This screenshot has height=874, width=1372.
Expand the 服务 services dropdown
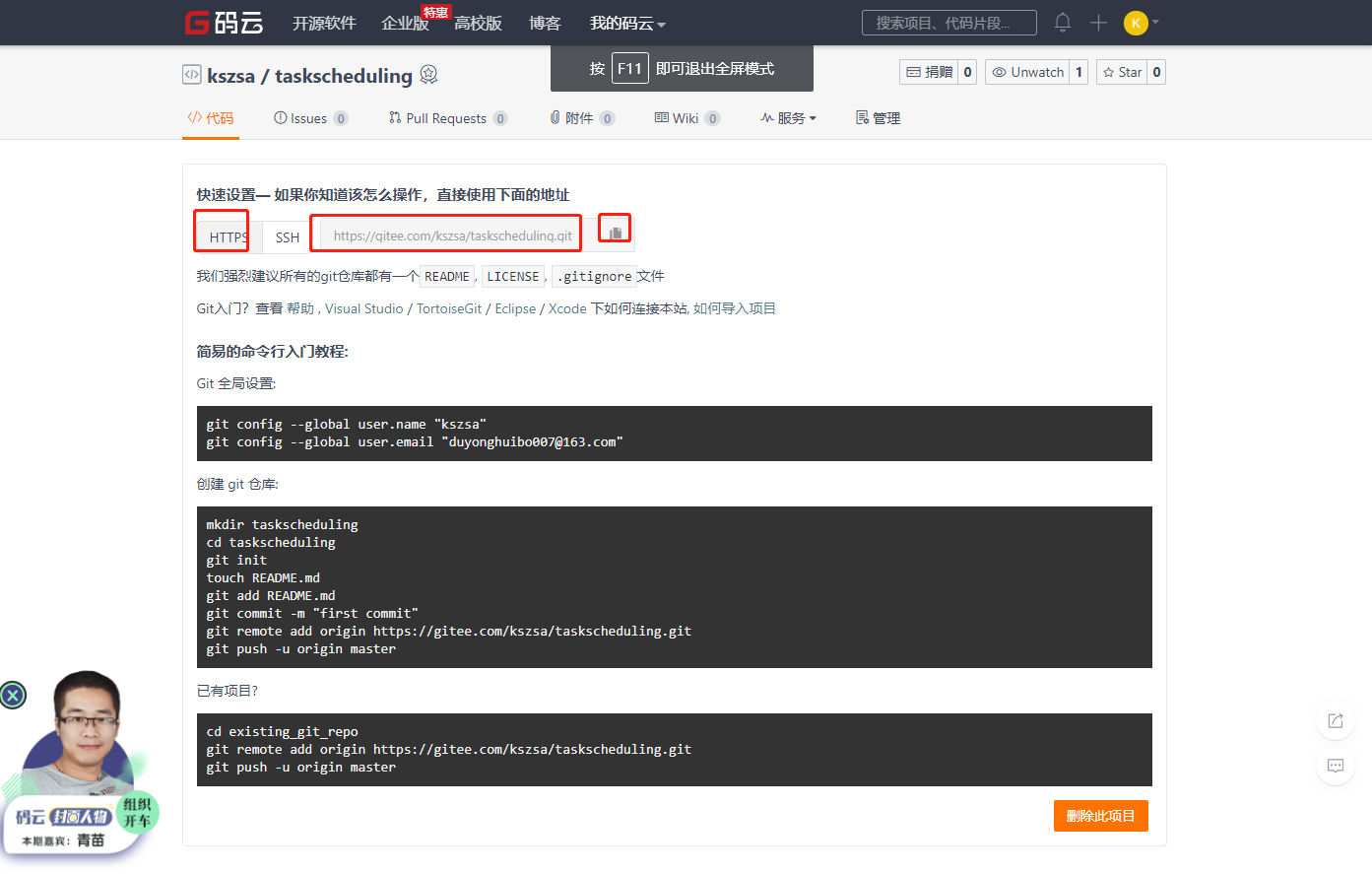[x=788, y=118]
